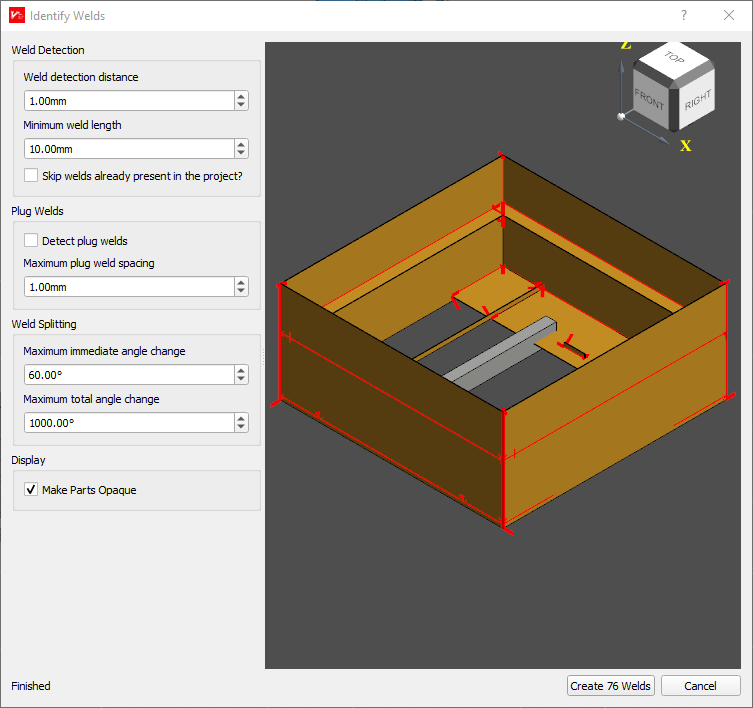Open the dialog help question mark
The width and height of the screenshot is (753, 708).
(x=684, y=15)
